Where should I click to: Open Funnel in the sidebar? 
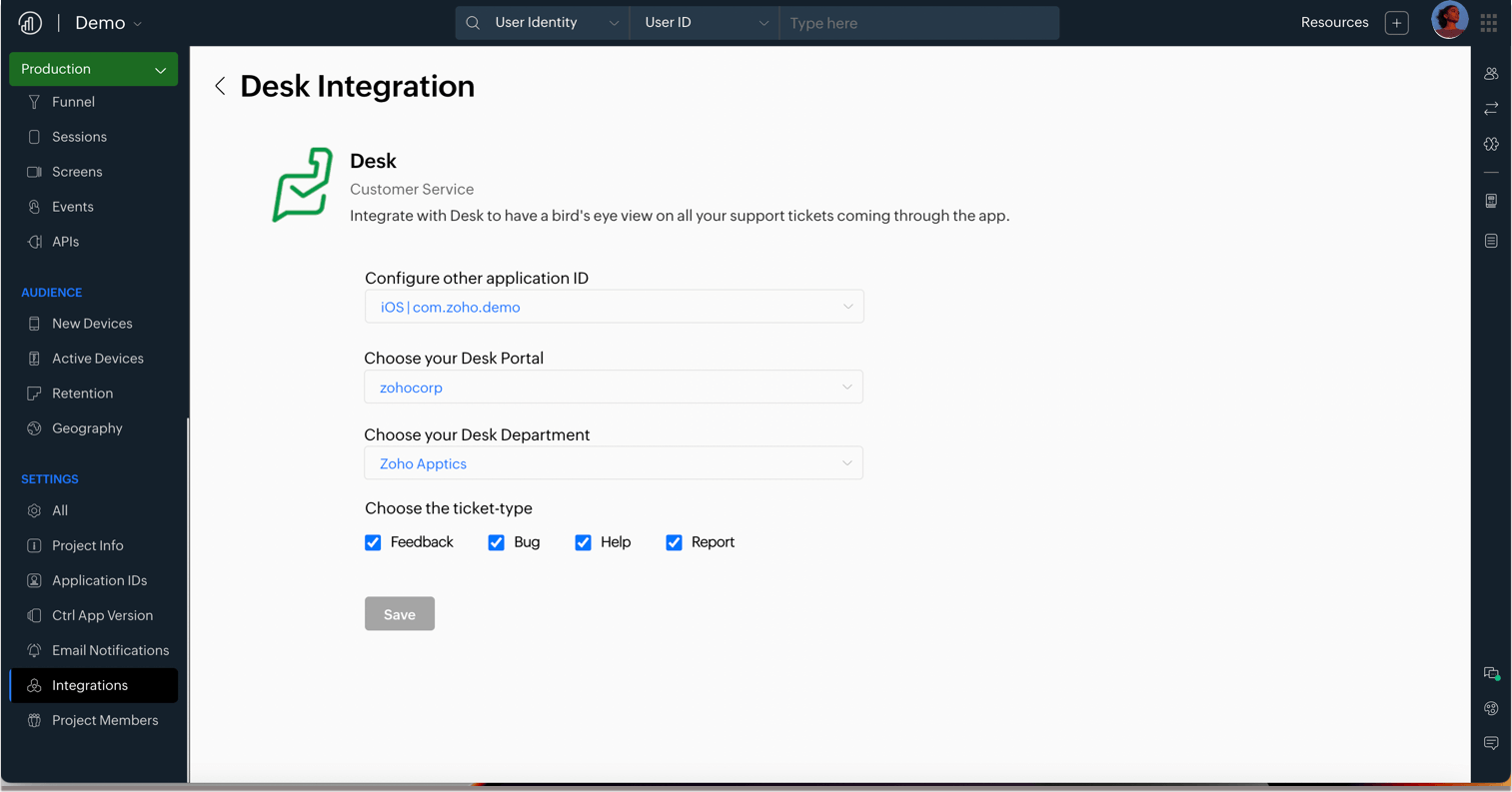point(73,102)
